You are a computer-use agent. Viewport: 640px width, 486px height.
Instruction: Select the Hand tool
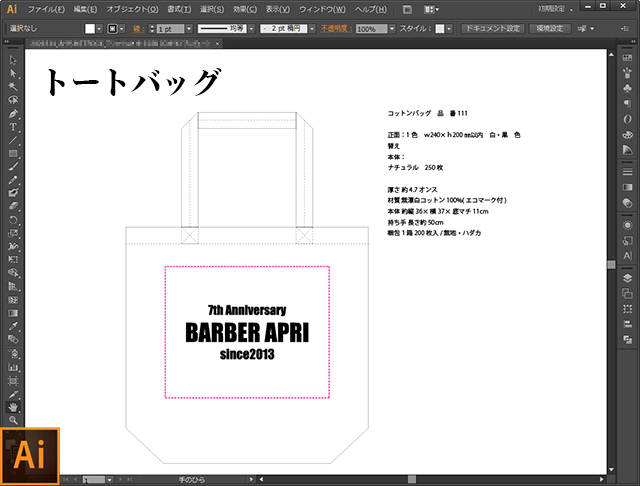(x=13, y=407)
